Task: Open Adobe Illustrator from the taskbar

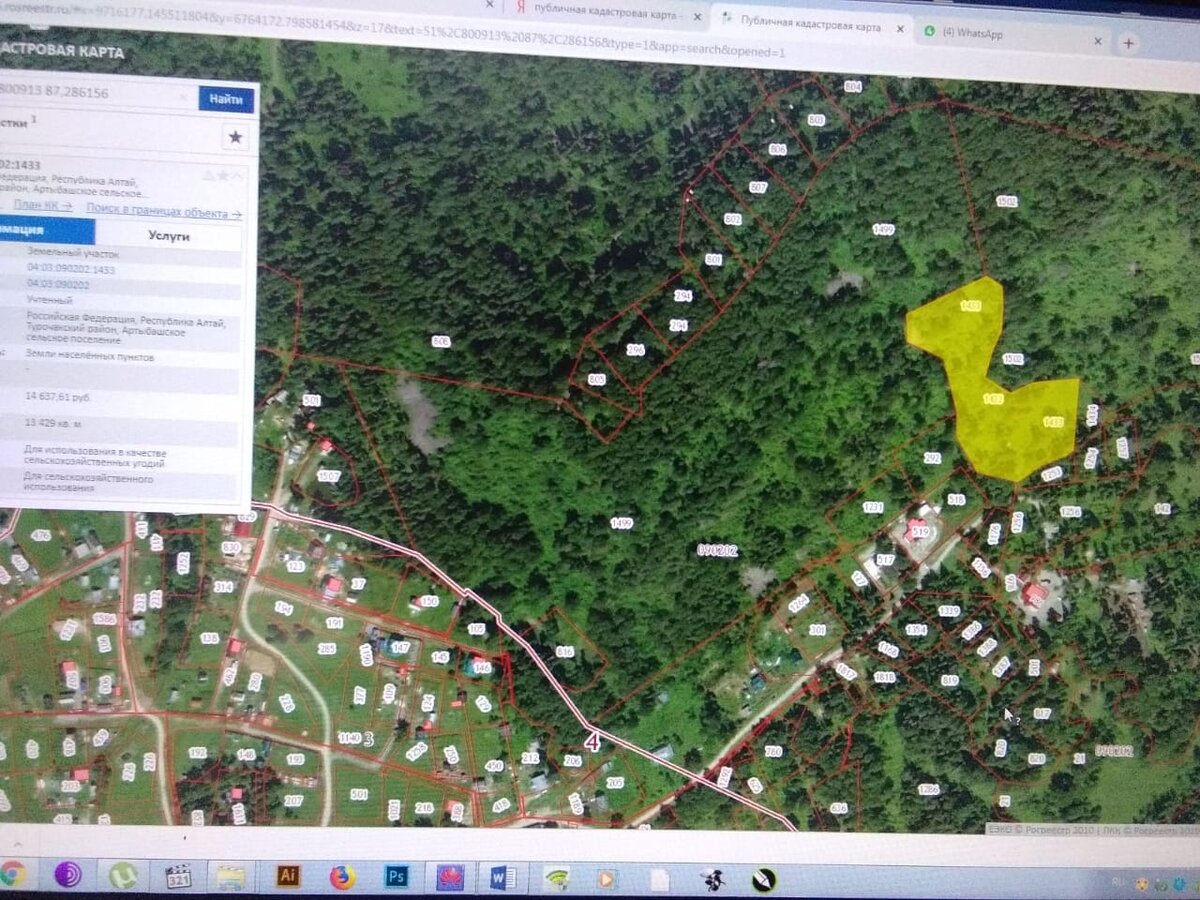Action: tap(288, 877)
